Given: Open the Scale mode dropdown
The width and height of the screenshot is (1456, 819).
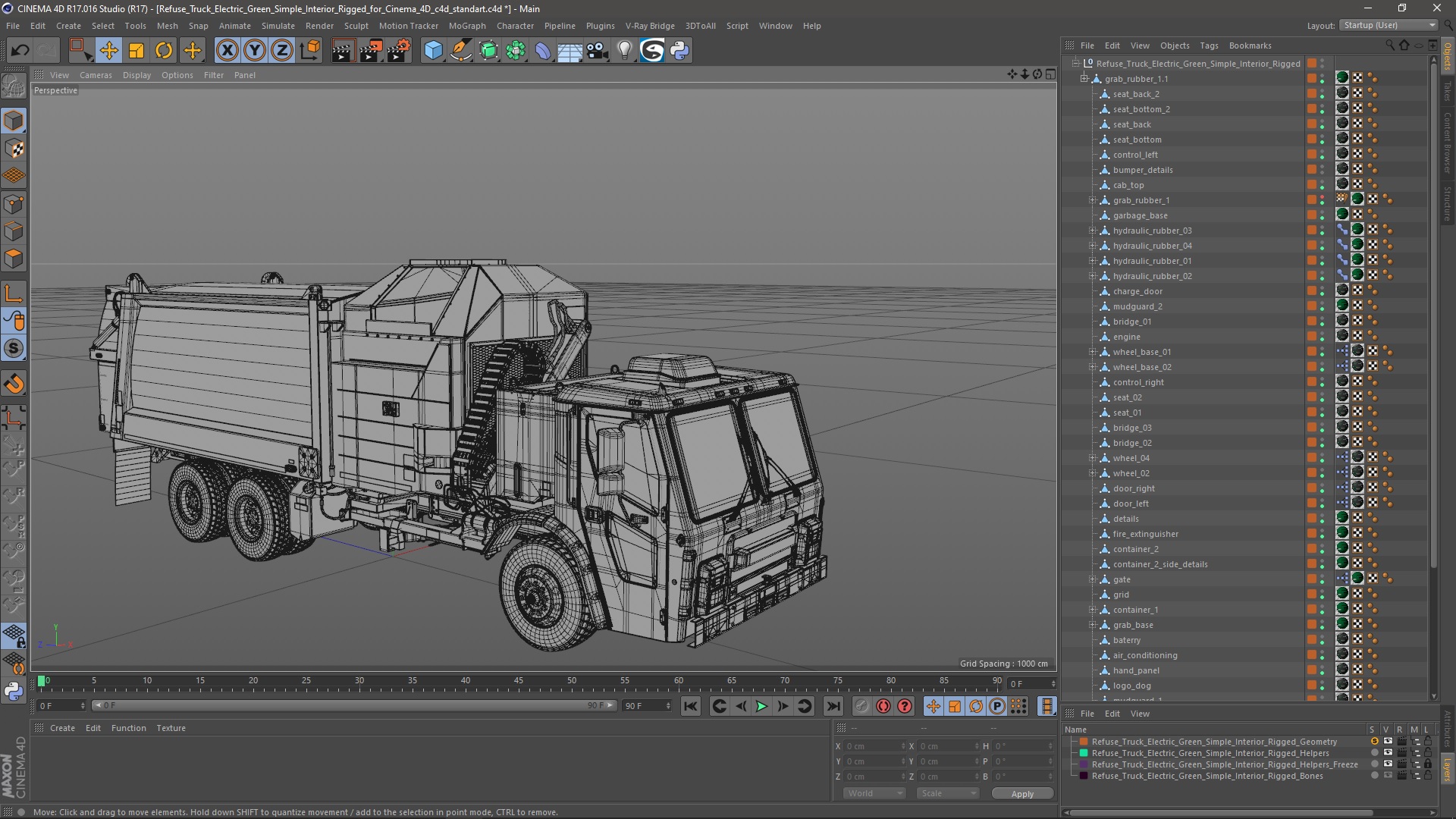Looking at the screenshot, I should click(947, 793).
